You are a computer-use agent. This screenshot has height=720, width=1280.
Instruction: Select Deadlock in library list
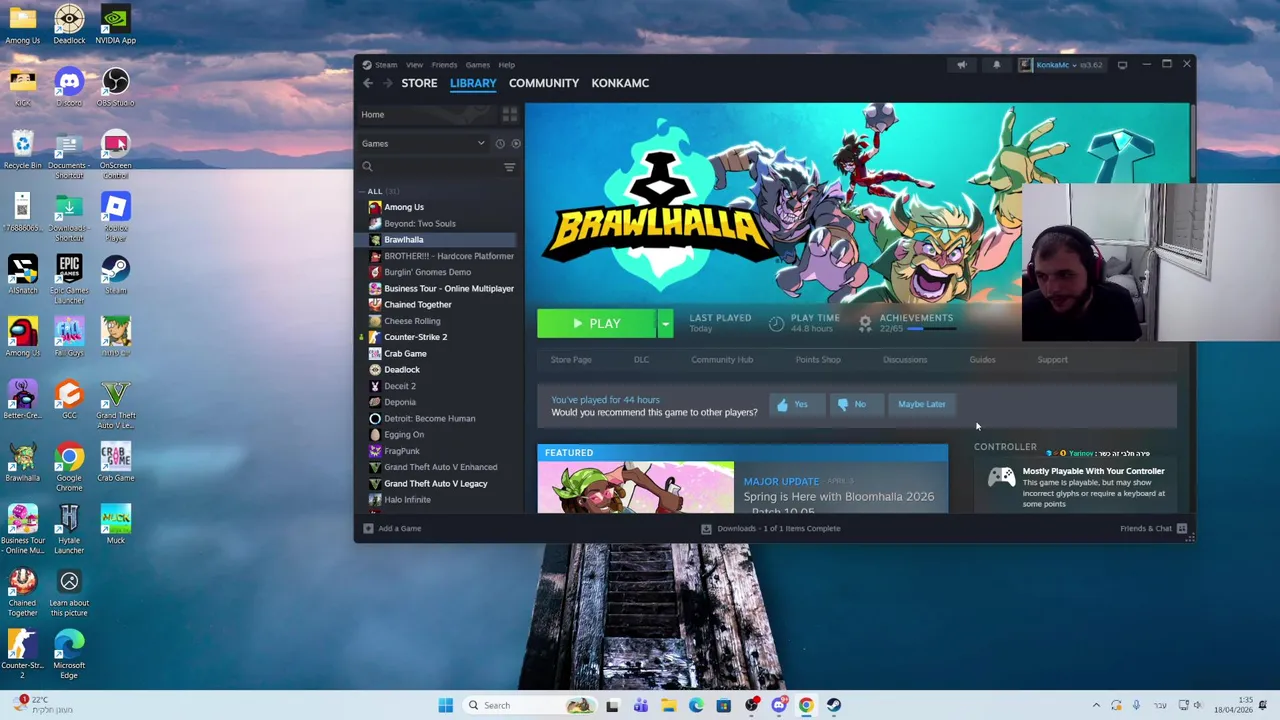[401, 370]
